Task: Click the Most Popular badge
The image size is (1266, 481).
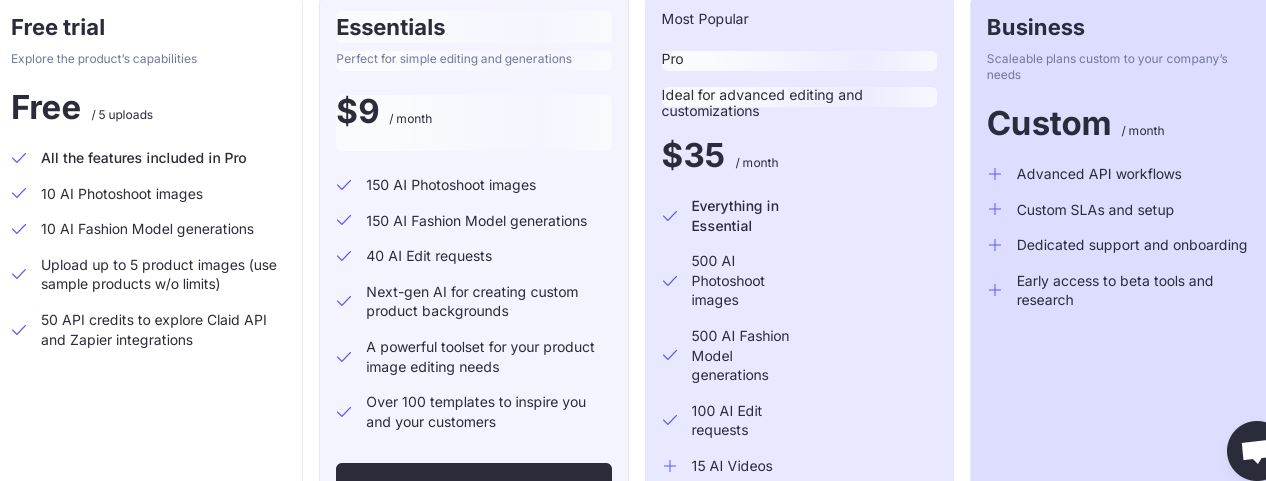Action: coord(705,19)
